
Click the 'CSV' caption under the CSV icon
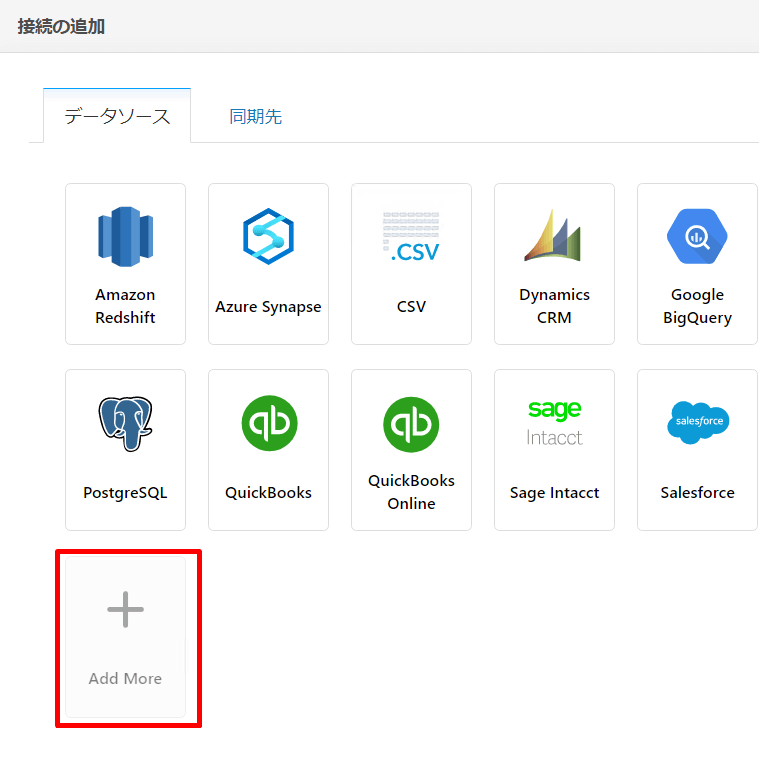pos(411,306)
